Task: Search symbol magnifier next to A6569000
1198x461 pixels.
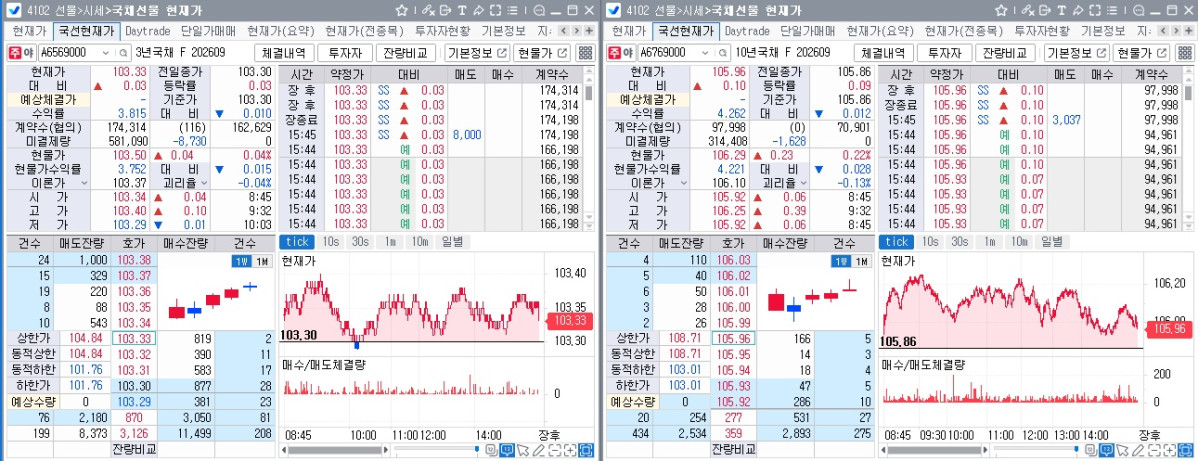Action: (x=123, y=53)
